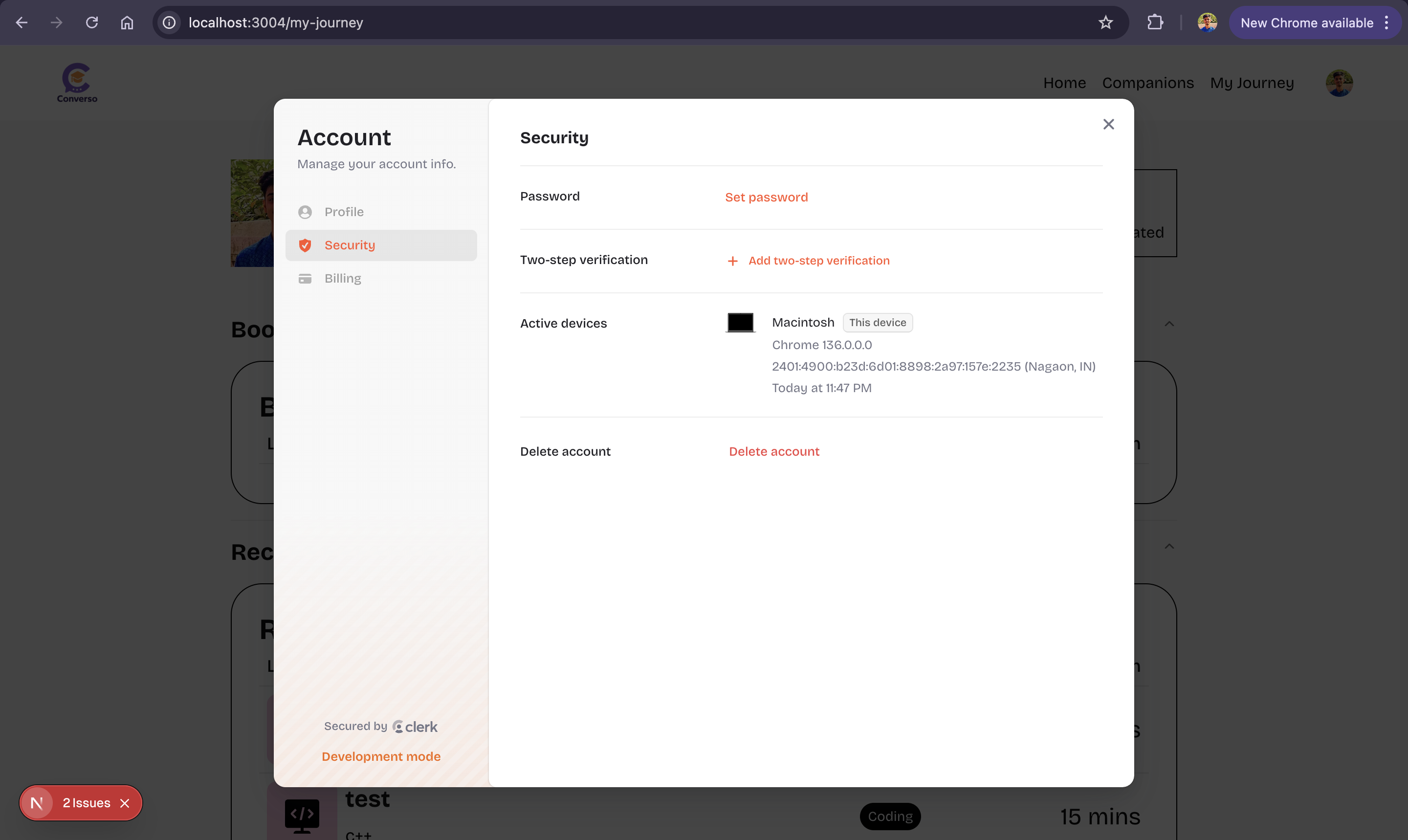Bookmark this page with star icon
The image size is (1408, 840).
(1105, 22)
